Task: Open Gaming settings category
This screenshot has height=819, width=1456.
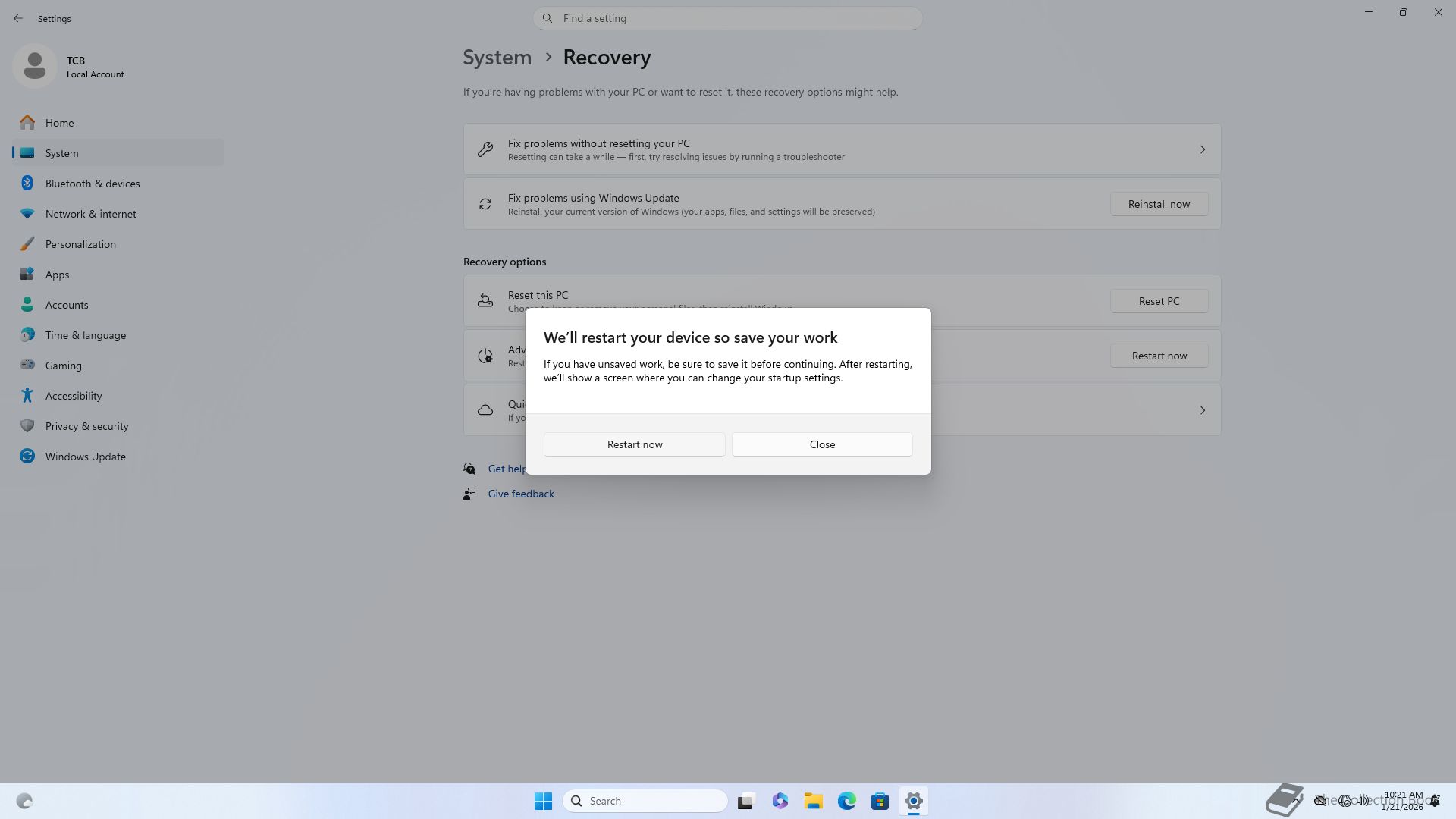Action: click(x=63, y=366)
